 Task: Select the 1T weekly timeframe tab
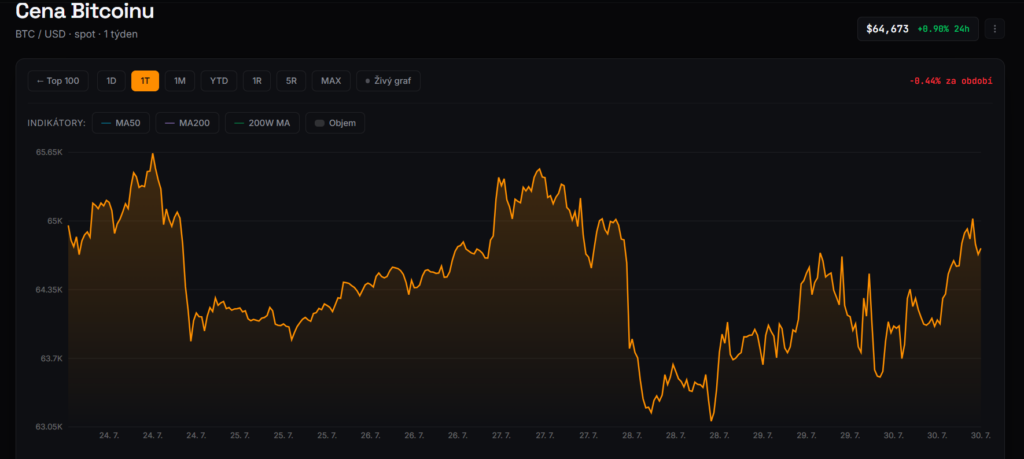[145, 81]
